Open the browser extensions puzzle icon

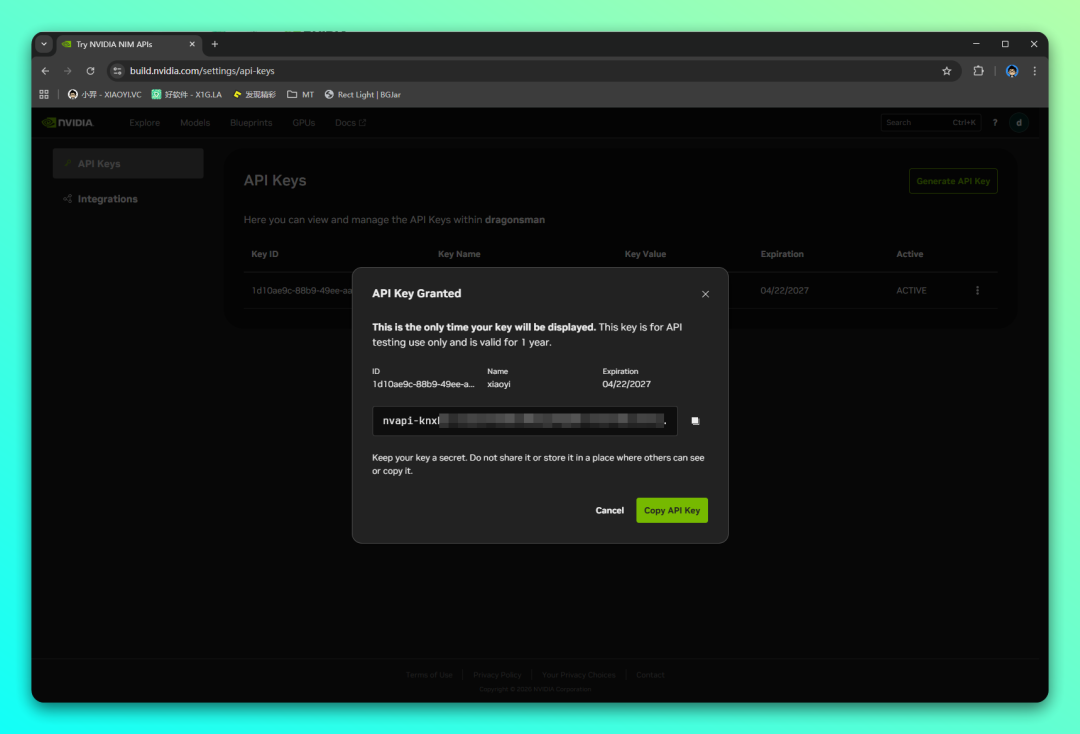[x=978, y=71]
